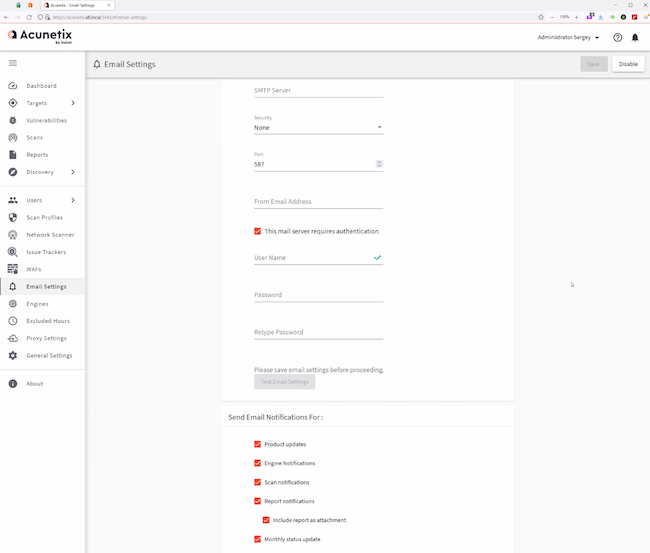Click the Scan Profiles shield icon
The height and width of the screenshot is (553, 650).
13,217
